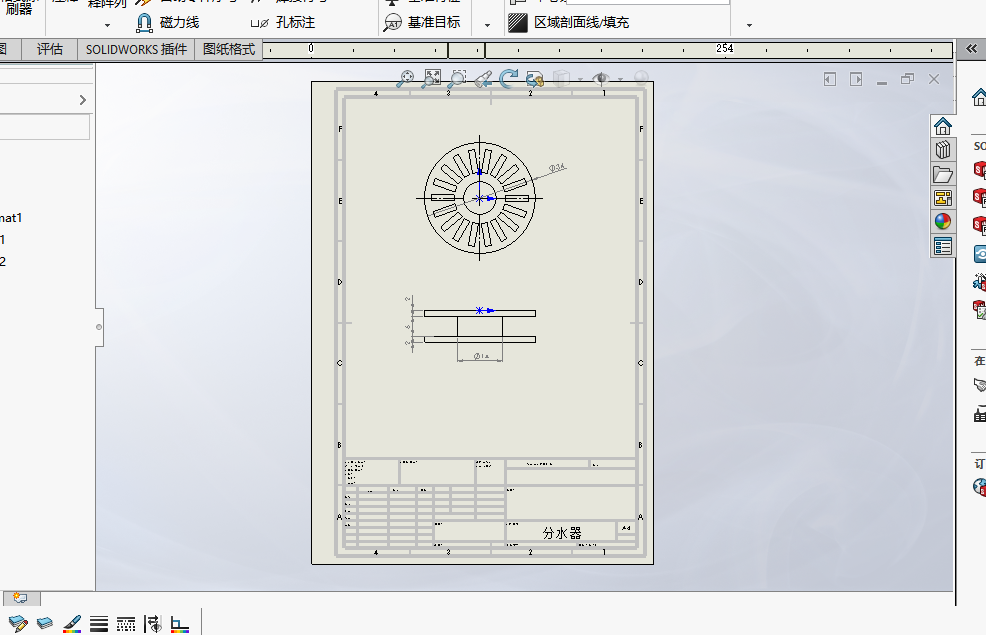Expand the Display Style dropdown arrow
The height and width of the screenshot is (635, 986).
pos(580,79)
